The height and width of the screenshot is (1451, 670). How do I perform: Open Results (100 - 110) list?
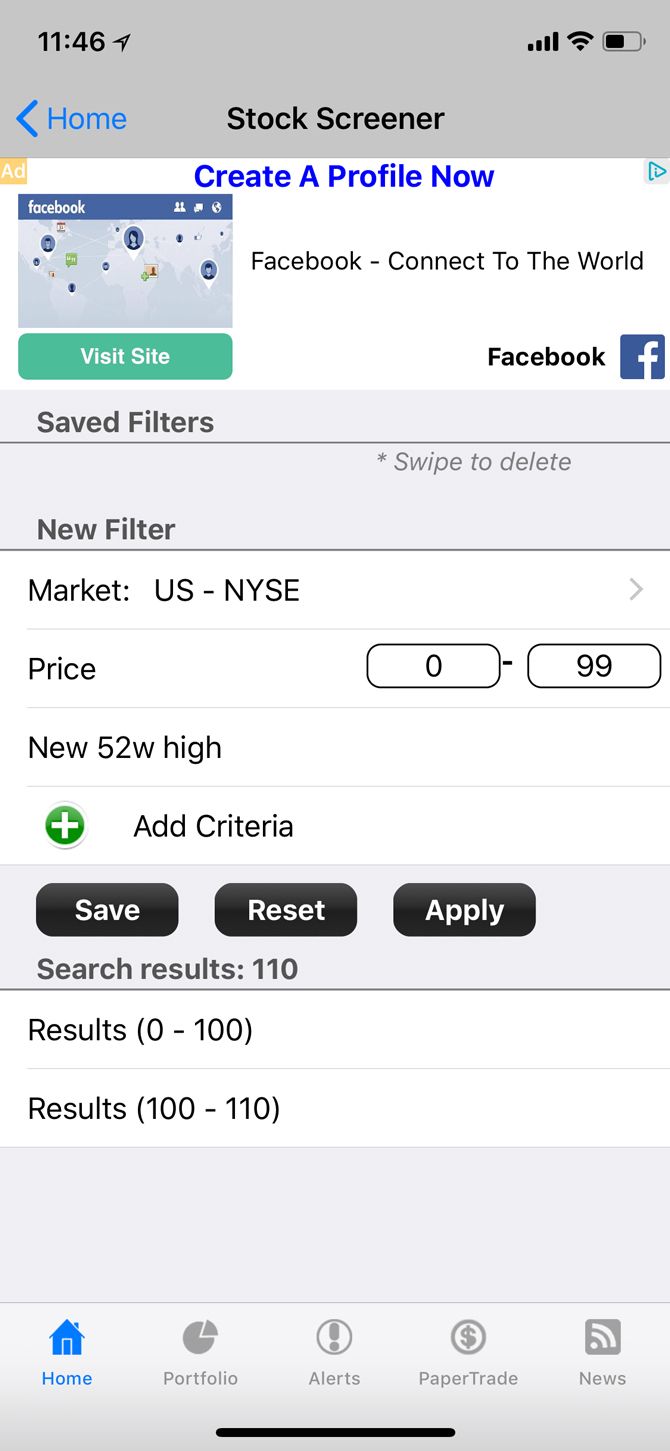[x=335, y=1109]
